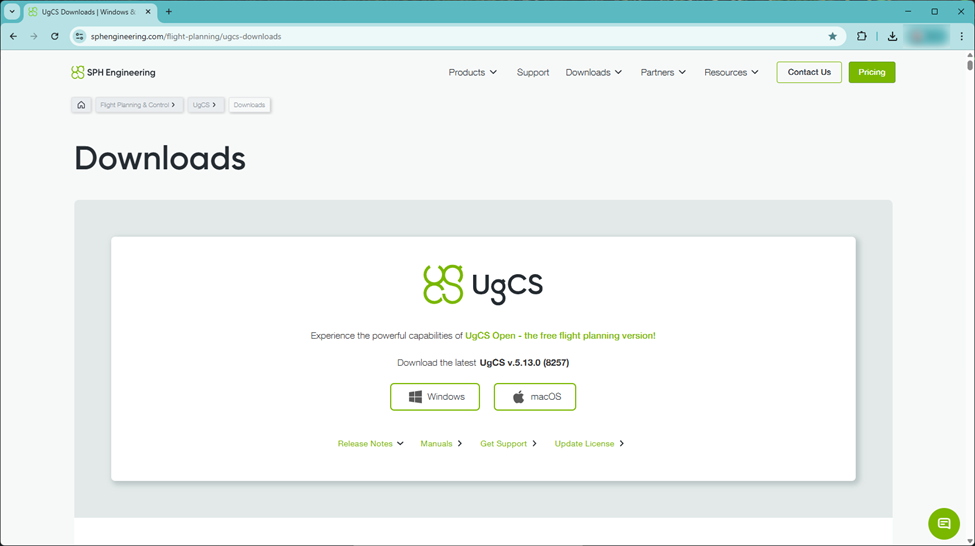This screenshot has width=975, height=546.
Task: Open the Get Support link
Action: (x=508, y=443)
